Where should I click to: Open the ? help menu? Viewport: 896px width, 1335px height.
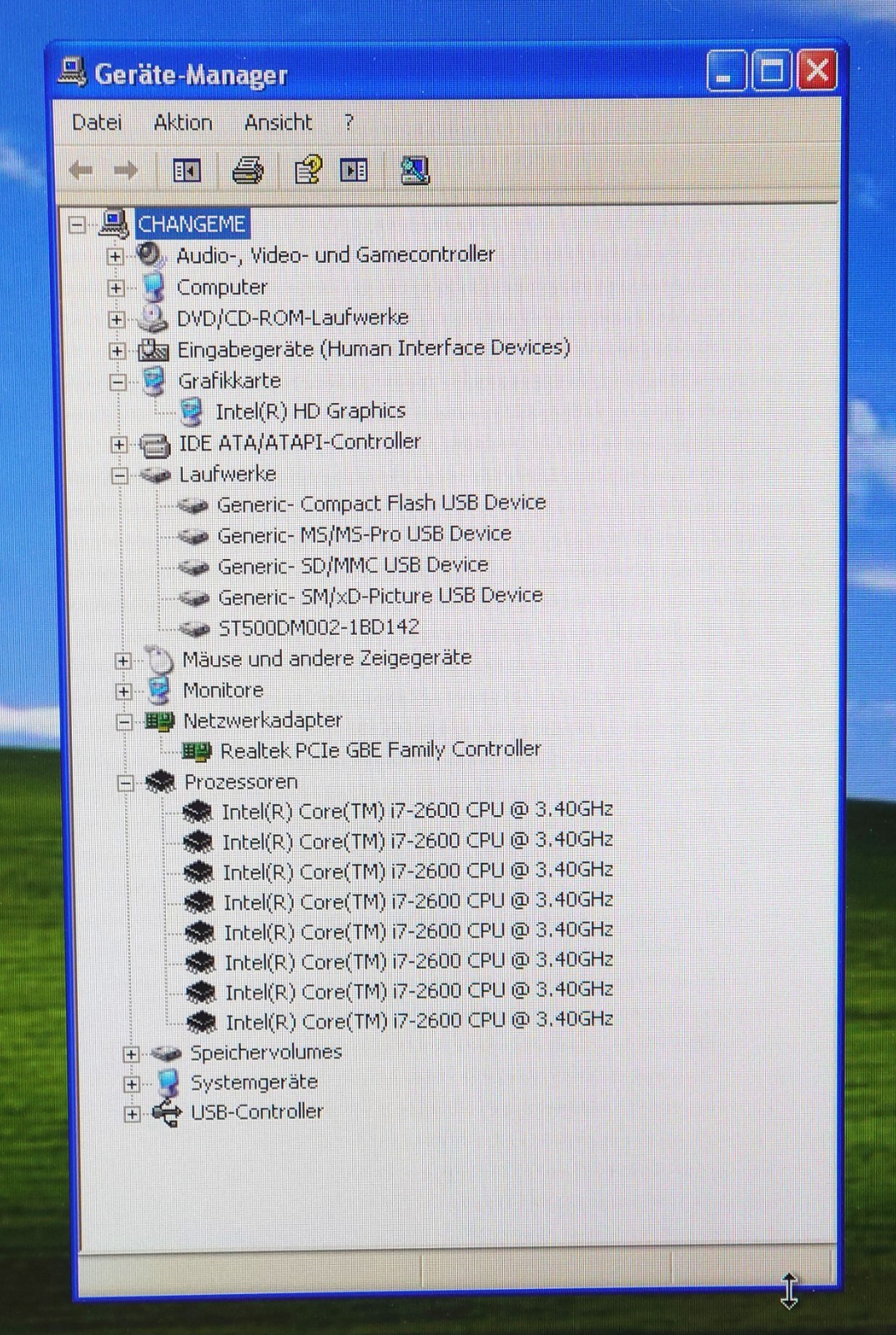point(349,123)
